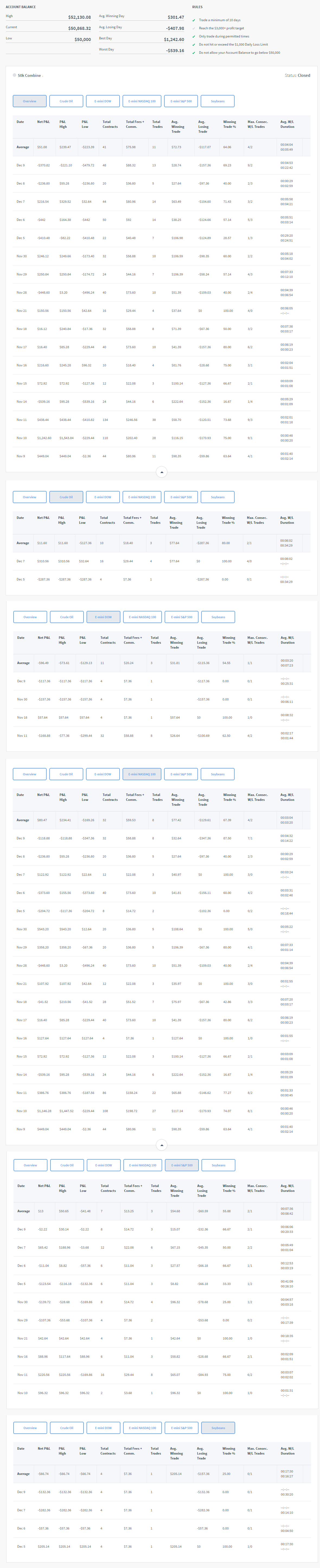Switch to E-mini DOW tab in topmost tab row
This screenshot has height=1568, width=320.
coord(103,101)
